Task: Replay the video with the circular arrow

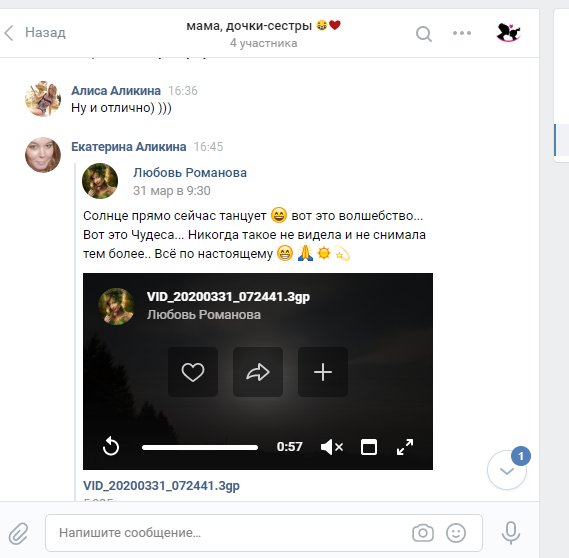Action: 111,446
